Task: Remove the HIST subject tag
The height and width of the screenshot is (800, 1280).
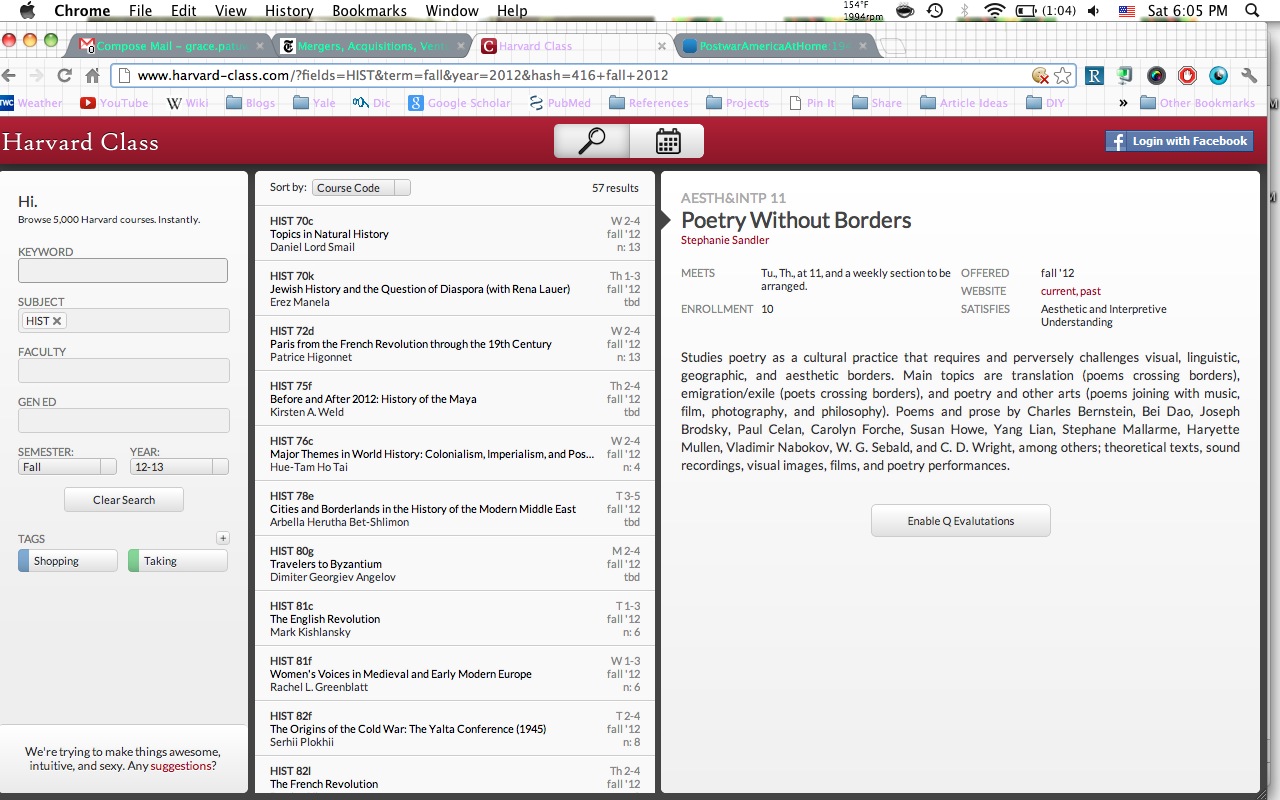Action: coord(57,321)
